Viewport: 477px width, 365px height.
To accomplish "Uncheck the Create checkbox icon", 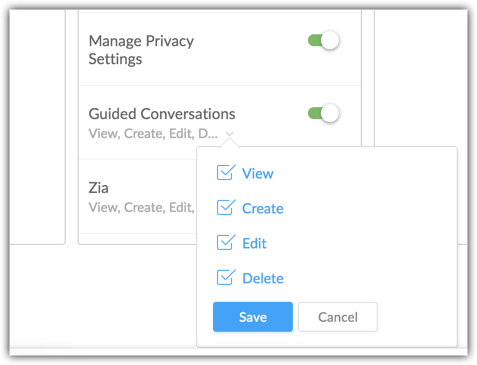I will pyautogui.click(x=226, y=208).
